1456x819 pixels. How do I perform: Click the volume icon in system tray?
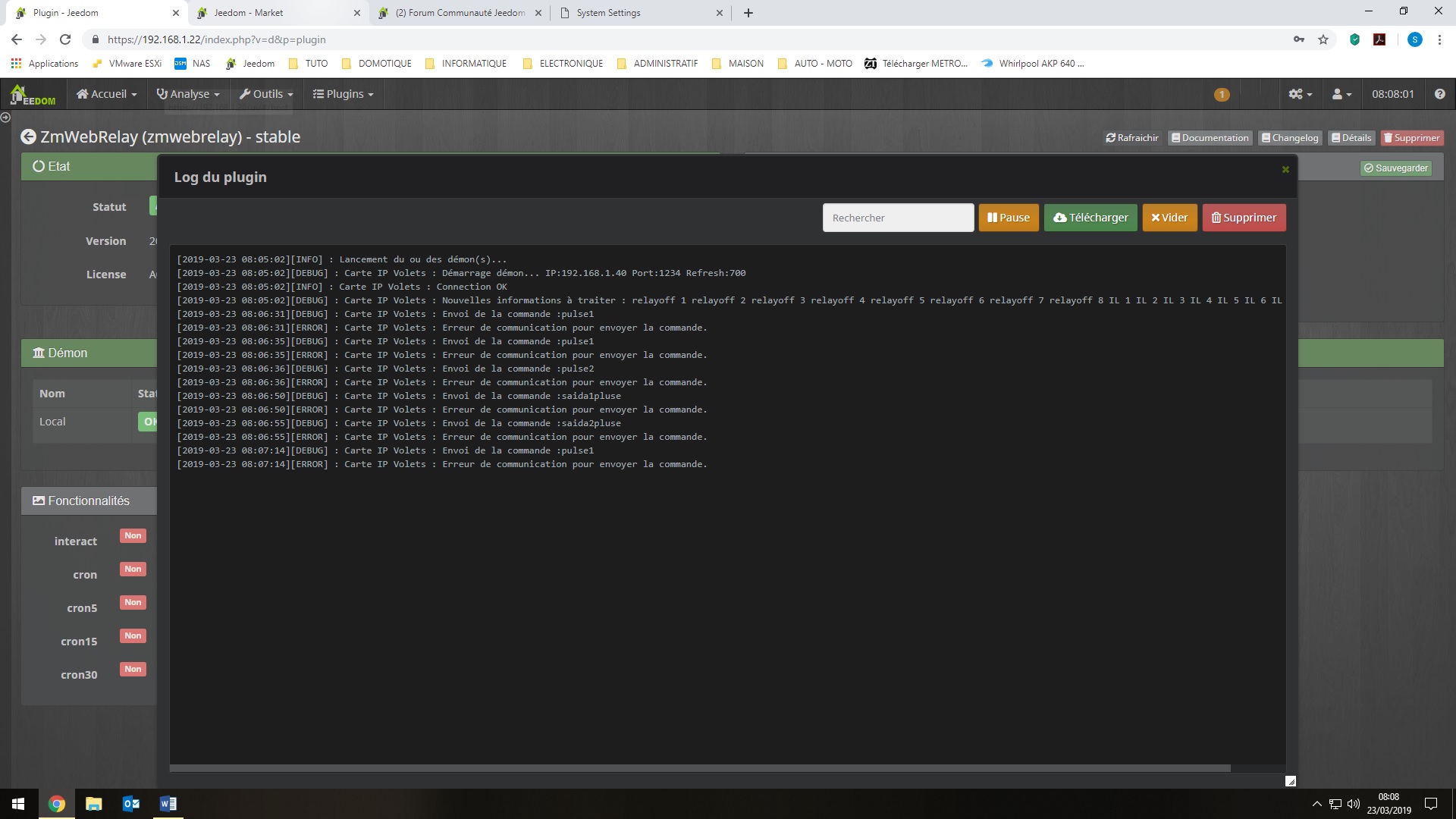tap(1354, 804)
